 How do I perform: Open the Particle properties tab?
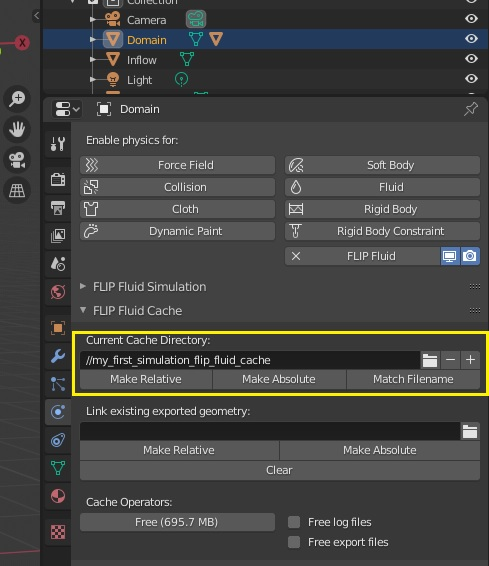tap(58, 384)
